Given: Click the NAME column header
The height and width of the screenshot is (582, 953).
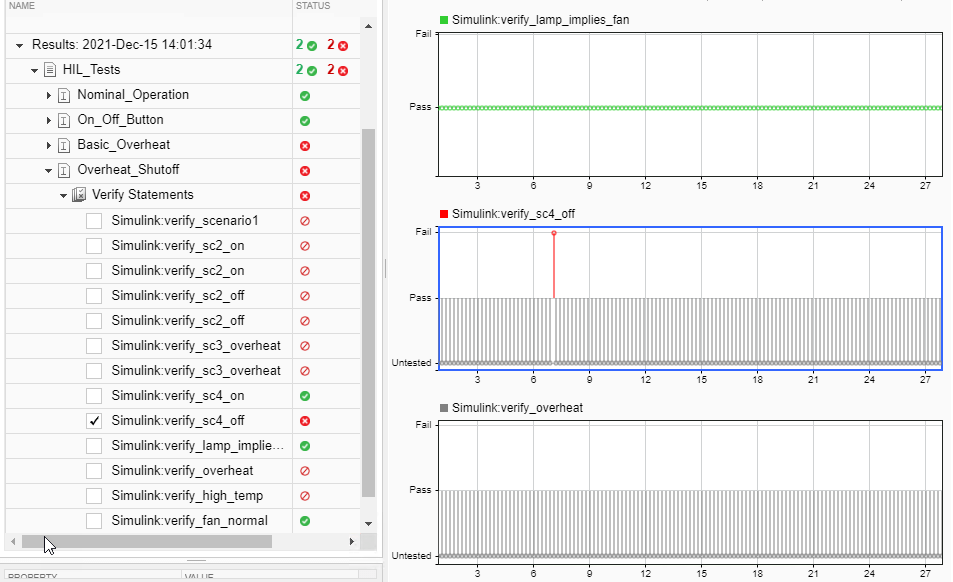Looking at the screenshot, I should 22,6.
